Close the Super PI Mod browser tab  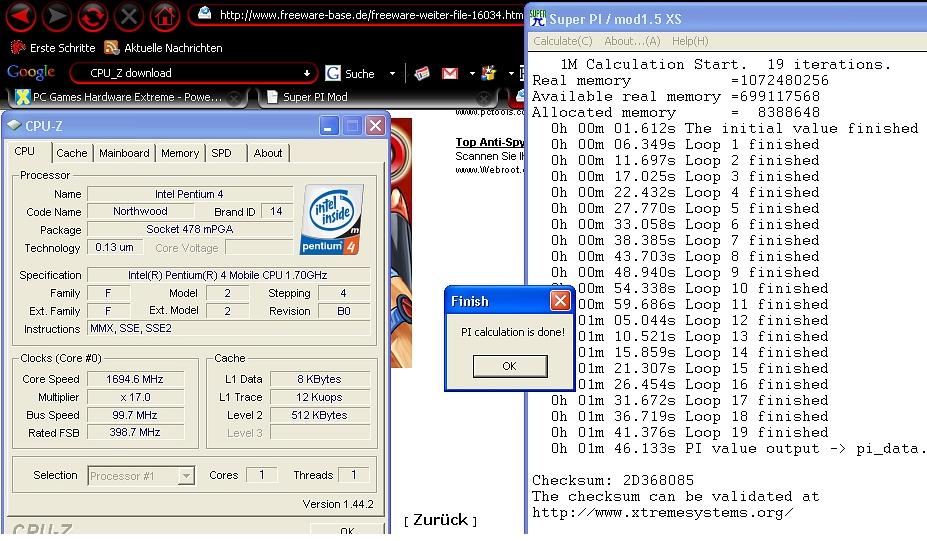click(x=484, y=98)
